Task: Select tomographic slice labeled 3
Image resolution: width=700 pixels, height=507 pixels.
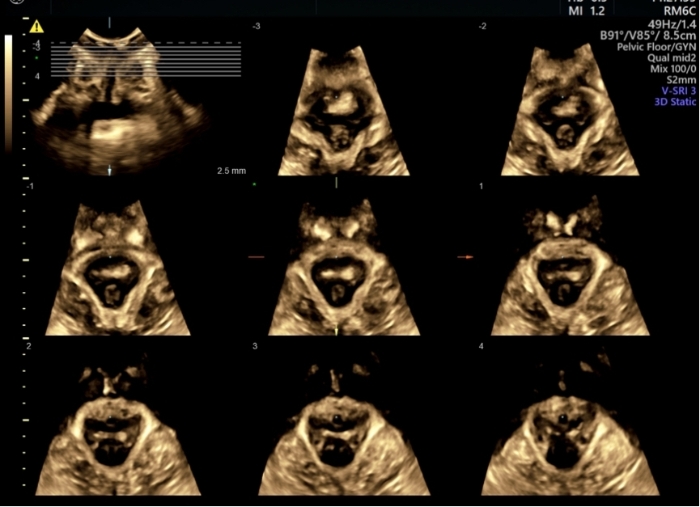Action: click(x=344, y=425)
